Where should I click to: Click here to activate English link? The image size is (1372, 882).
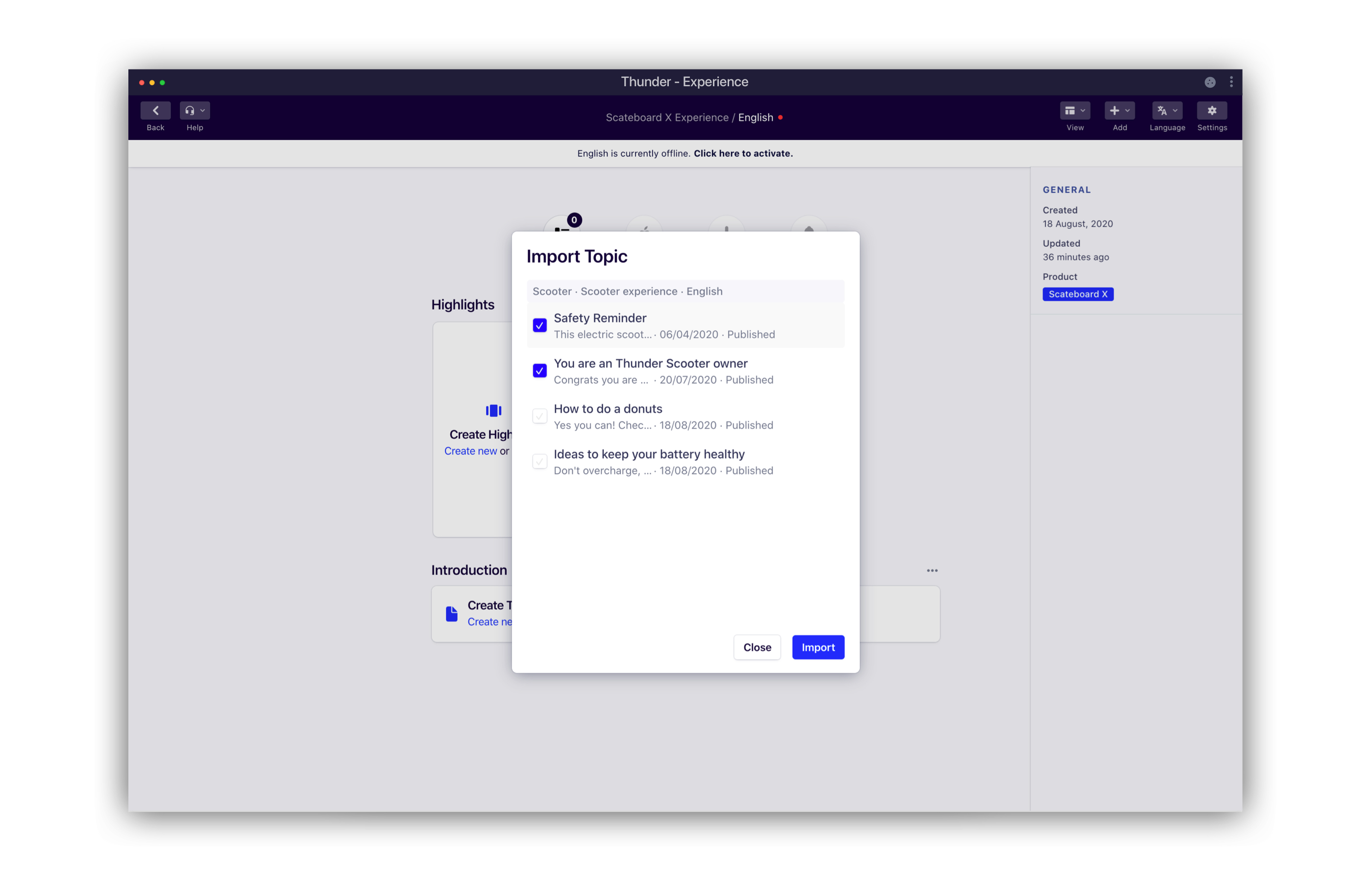(743, 153)
